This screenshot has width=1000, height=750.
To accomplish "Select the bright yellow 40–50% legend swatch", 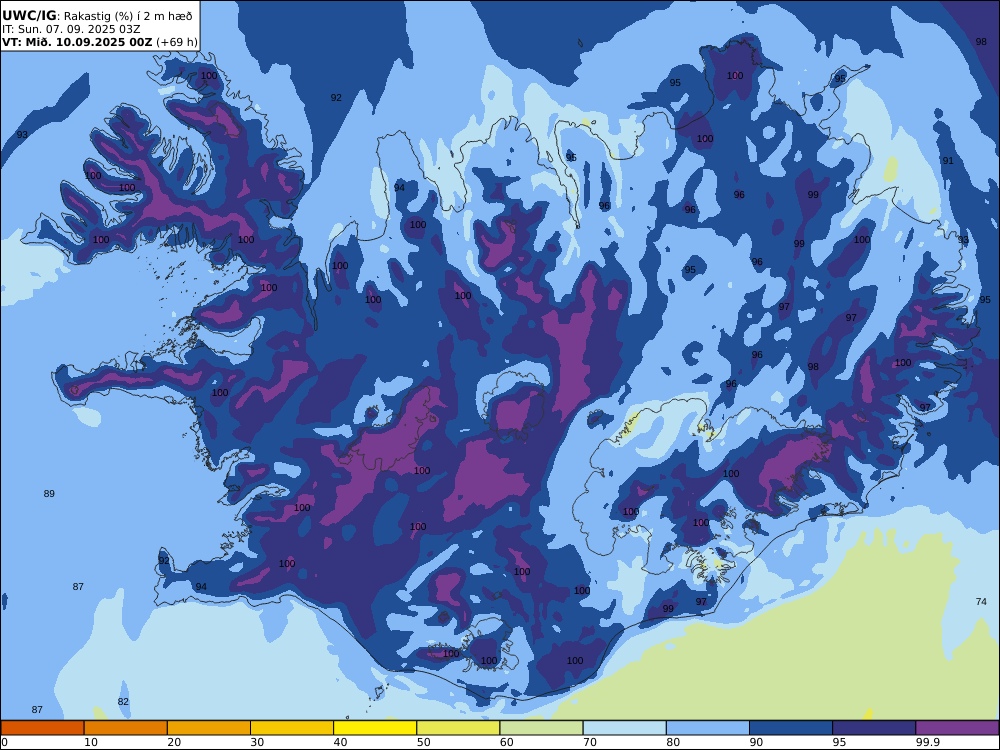I will point(375,728).
